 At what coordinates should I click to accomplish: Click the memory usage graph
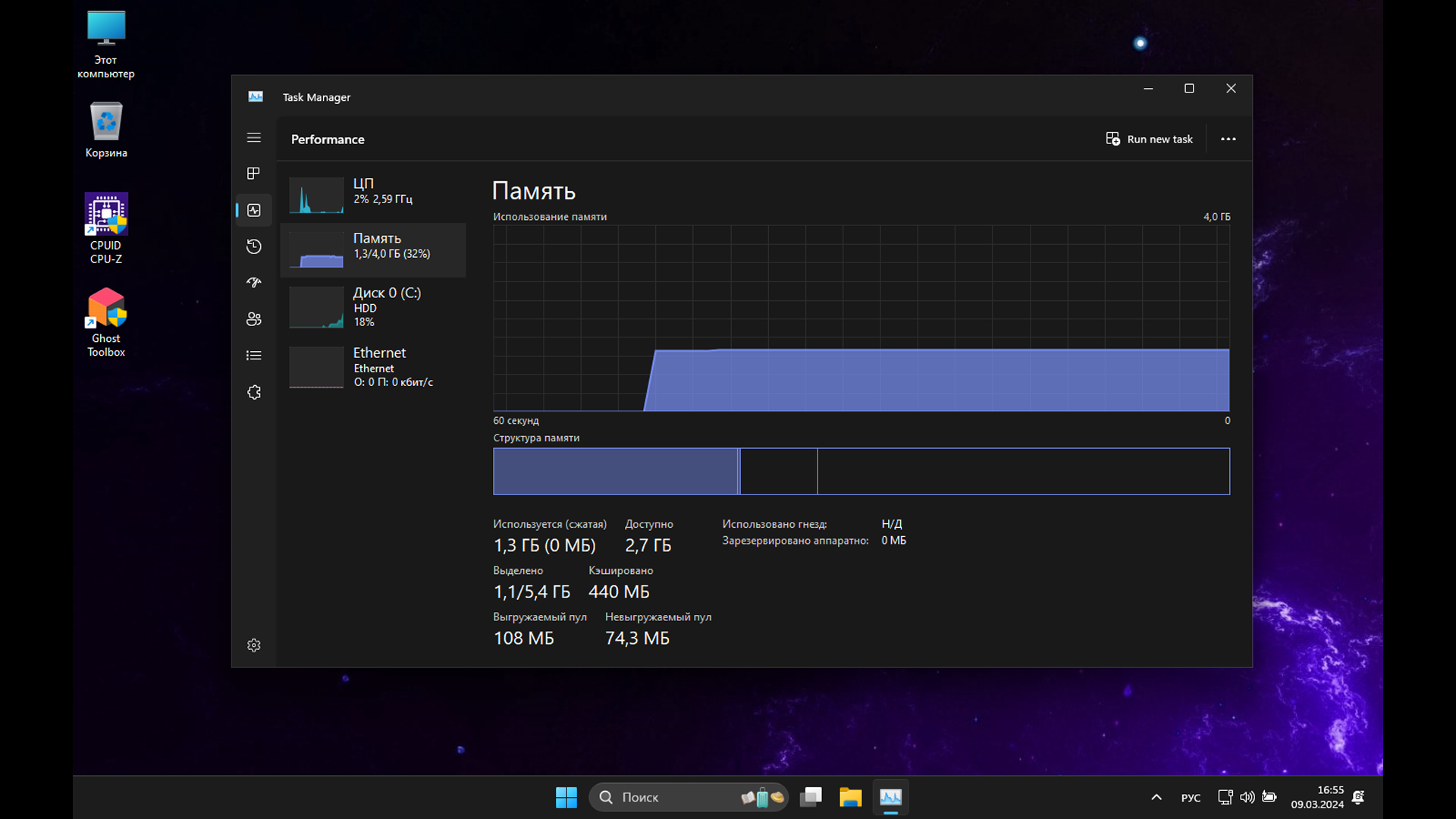pos(861,318)
